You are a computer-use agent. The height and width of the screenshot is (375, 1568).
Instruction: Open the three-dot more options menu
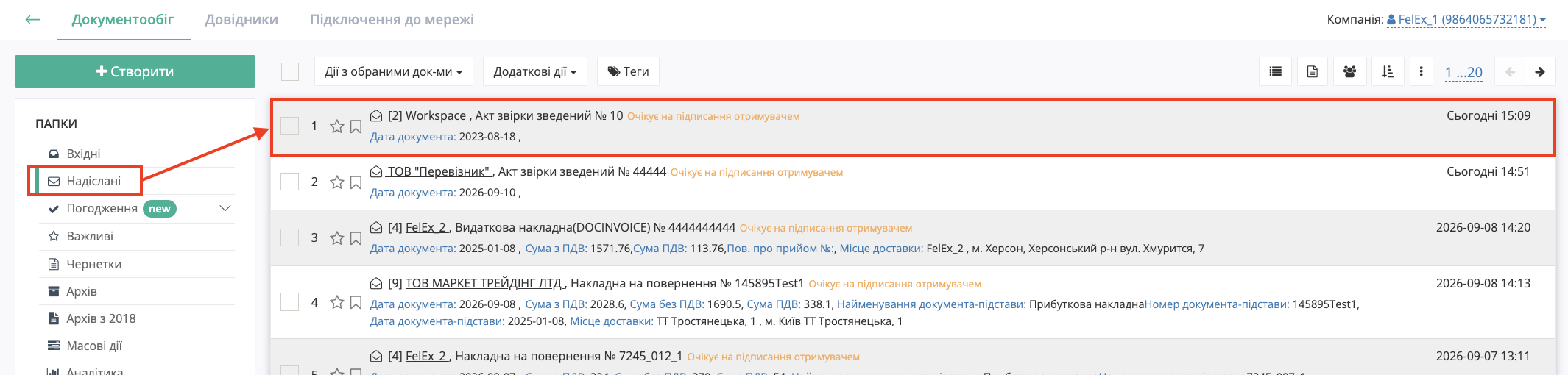(x=1421, y=72)
